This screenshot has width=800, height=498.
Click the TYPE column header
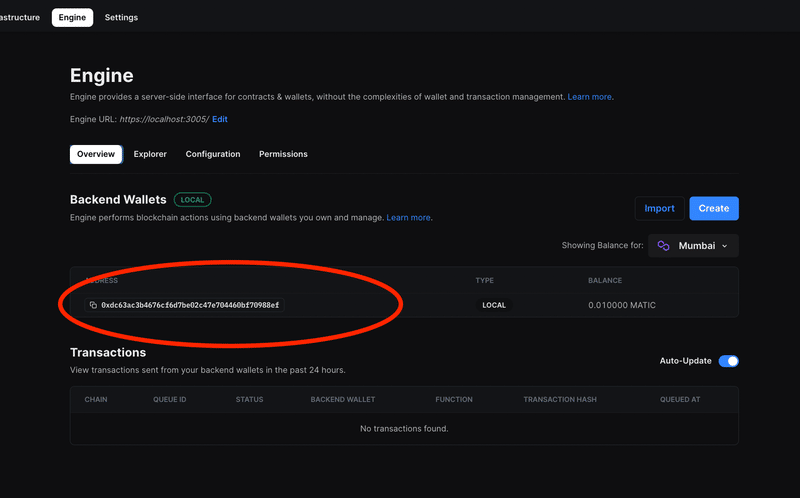point(484,281)
